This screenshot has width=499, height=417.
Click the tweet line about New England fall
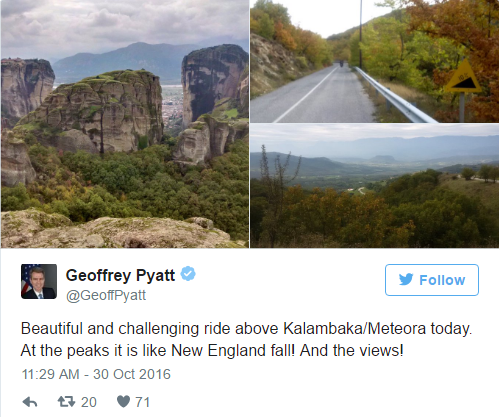click(212, 351)
